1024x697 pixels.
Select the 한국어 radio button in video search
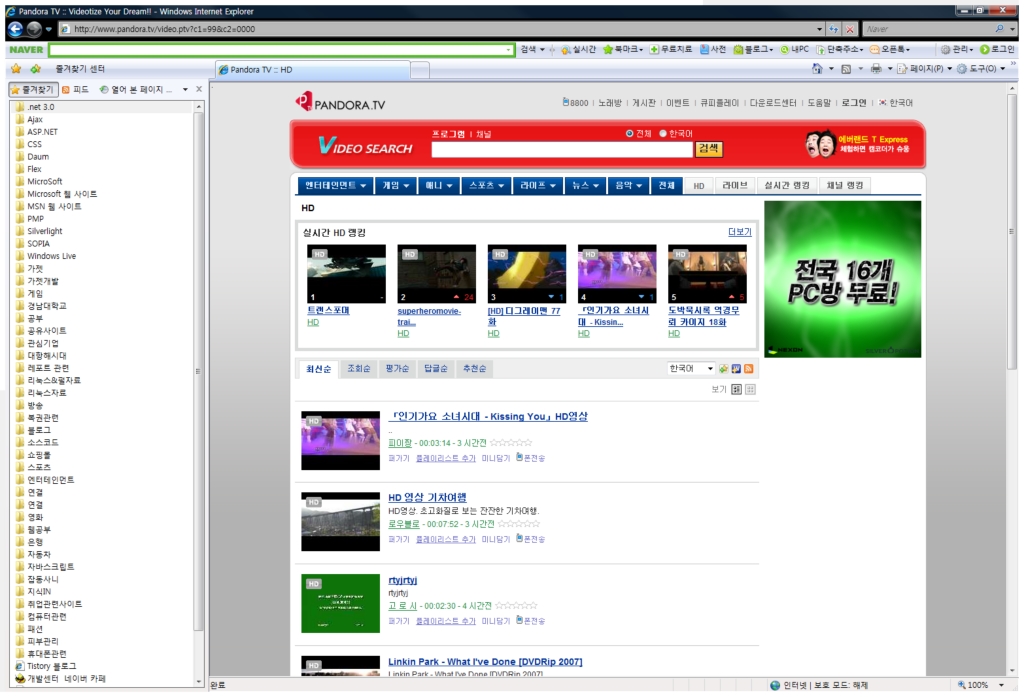click(663, 133)
